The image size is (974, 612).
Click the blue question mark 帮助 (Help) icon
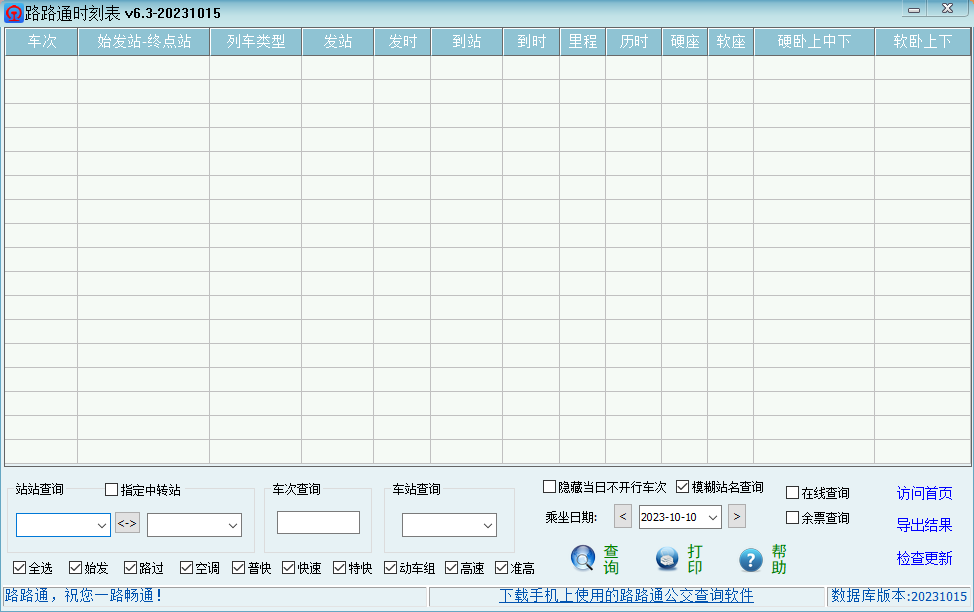coord(750,559)
